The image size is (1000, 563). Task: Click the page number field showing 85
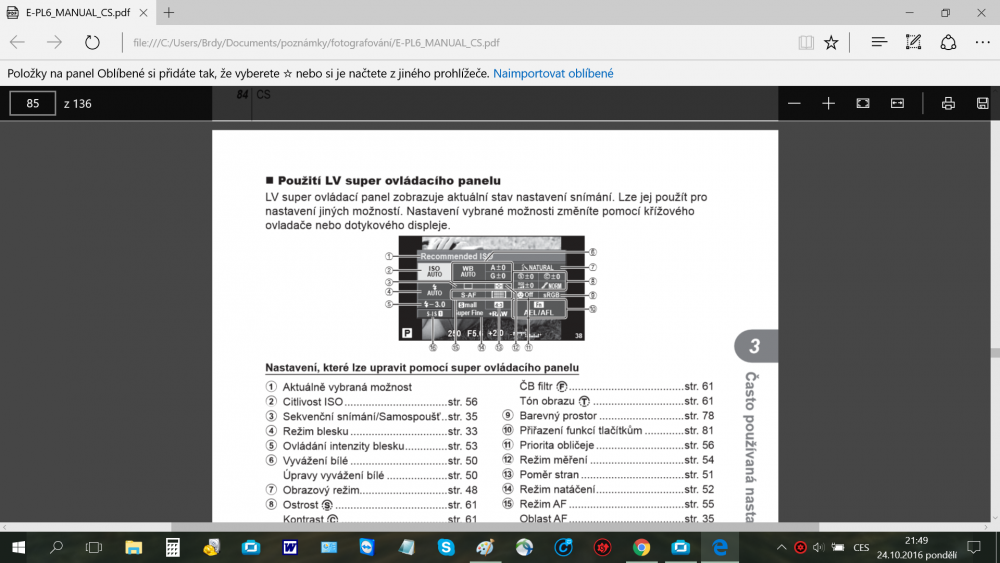pyautogui.click(x=33, y=103)
